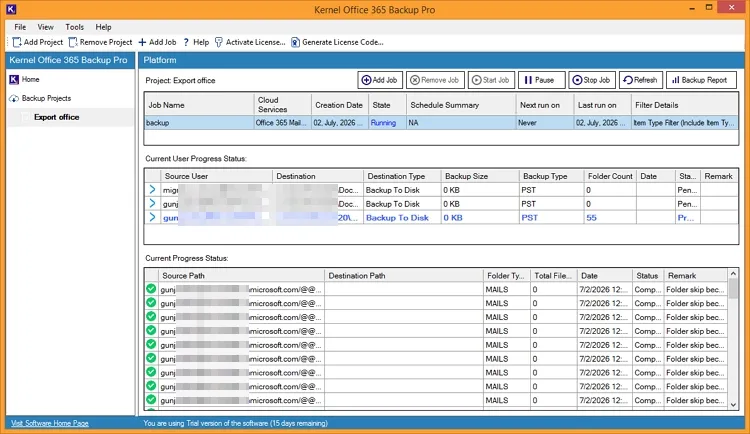750x434 pixels.
Task: Click the progress list scrollbar thumb
Action: coord(733,288)
